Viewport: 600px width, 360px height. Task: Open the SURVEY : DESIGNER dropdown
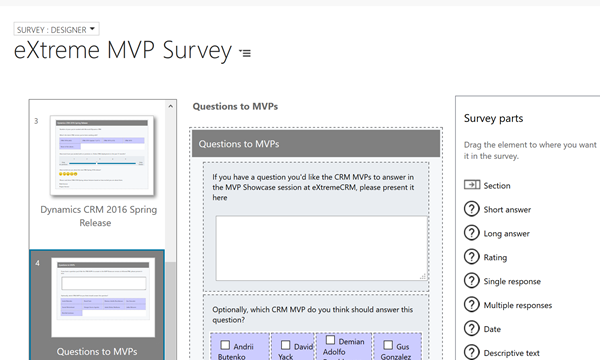57,29
